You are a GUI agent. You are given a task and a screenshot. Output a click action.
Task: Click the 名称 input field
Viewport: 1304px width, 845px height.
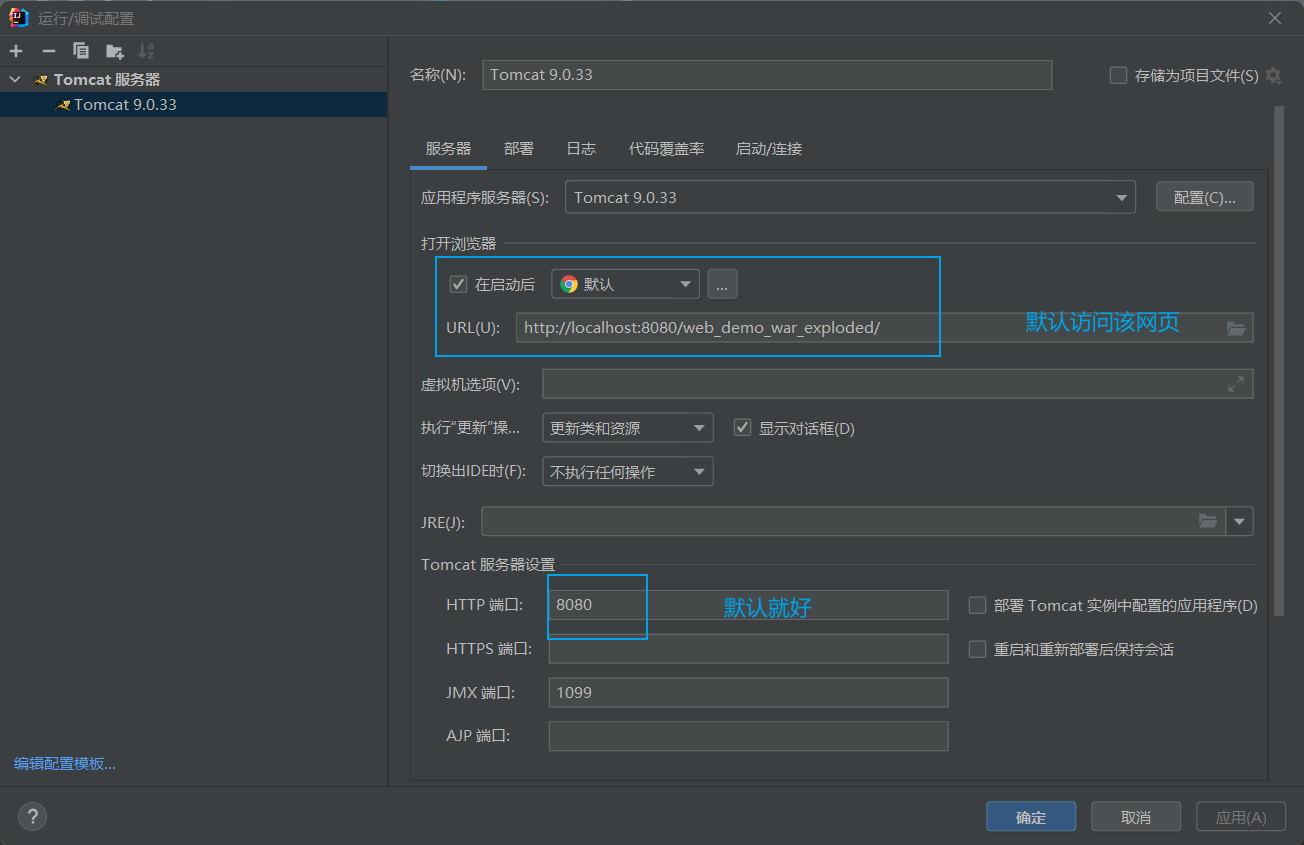coord(767,75)
